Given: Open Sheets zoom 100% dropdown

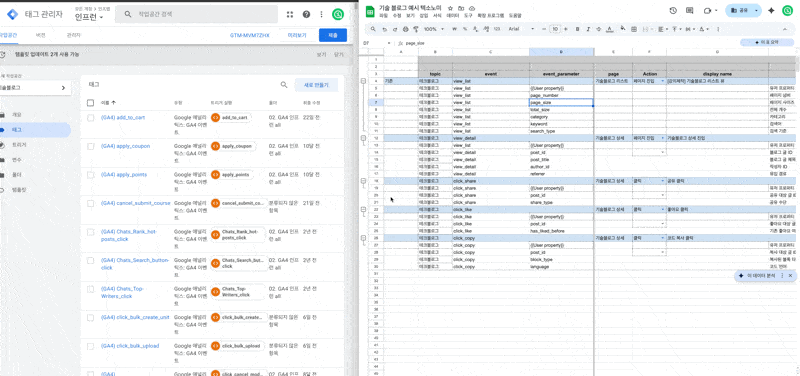Looking at the screenshot, I should click(x=433, y=29).
